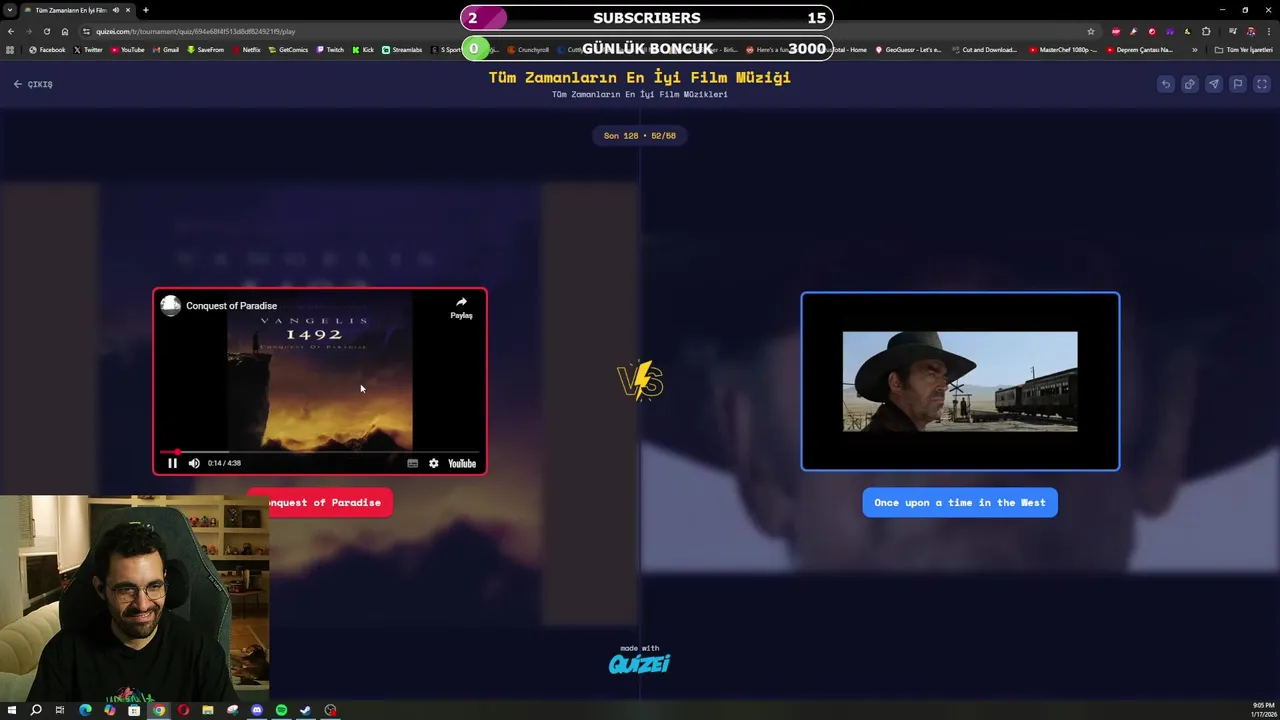Open the Chrome profile avatar
The image size is (1280, 720).
click(1250, 31)
